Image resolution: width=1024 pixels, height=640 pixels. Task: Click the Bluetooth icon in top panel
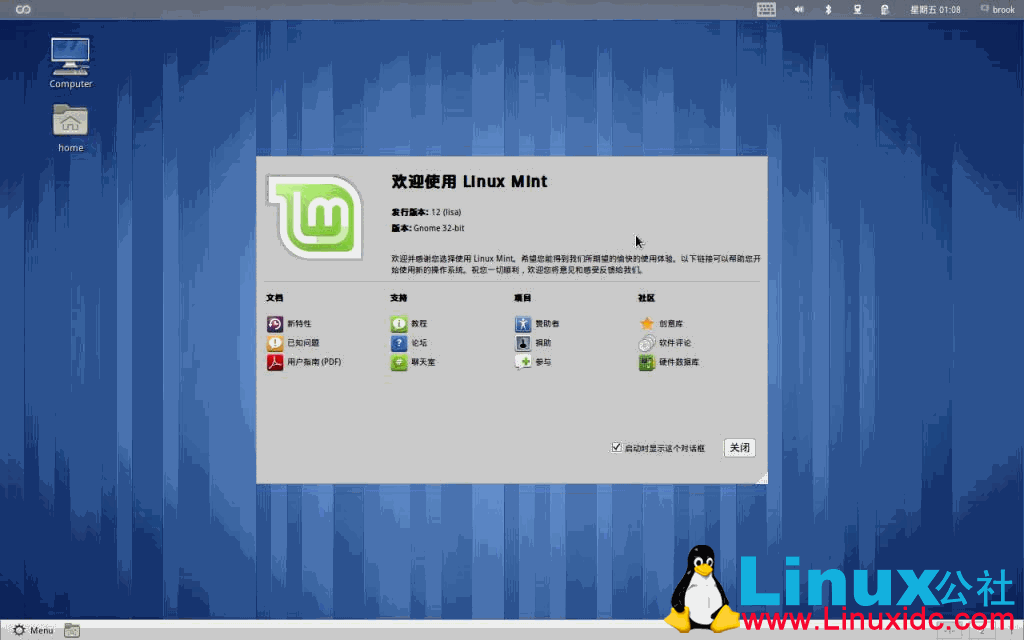pos(830,9)
